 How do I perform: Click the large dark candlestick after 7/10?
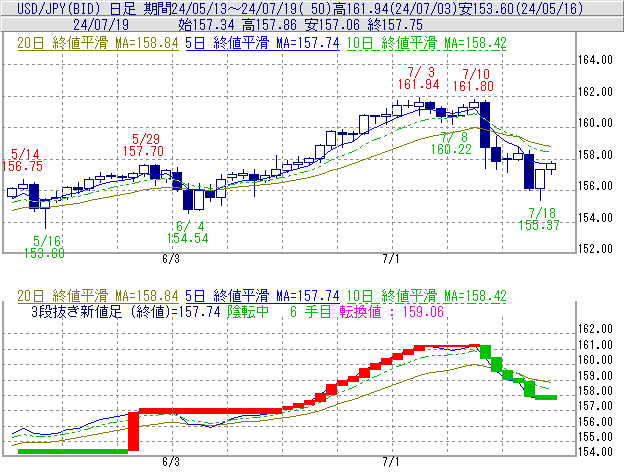click(x=485, y=125)
